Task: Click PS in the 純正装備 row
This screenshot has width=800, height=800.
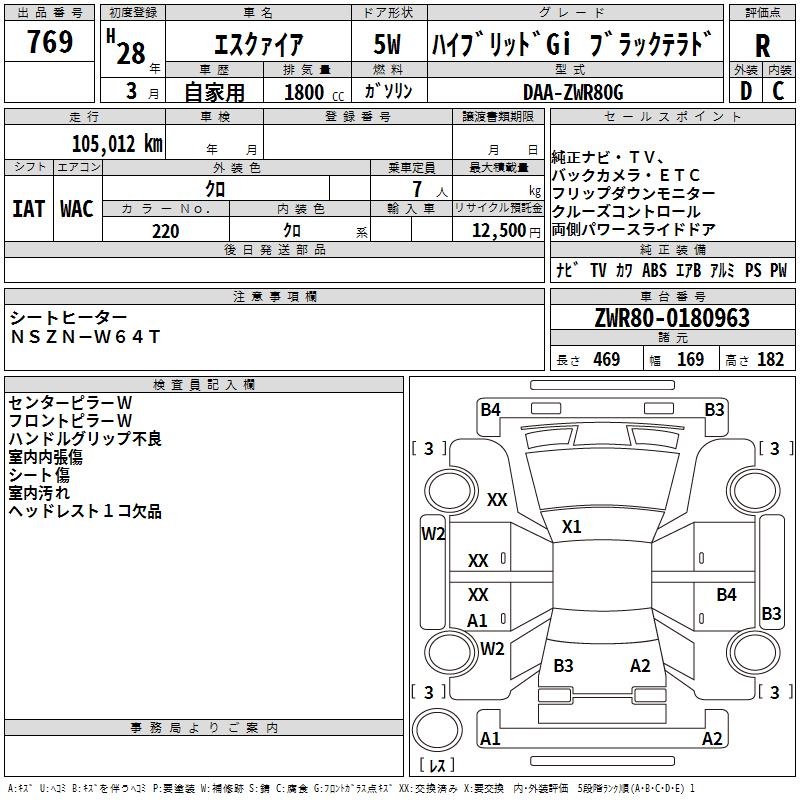Action: [753, 270]
